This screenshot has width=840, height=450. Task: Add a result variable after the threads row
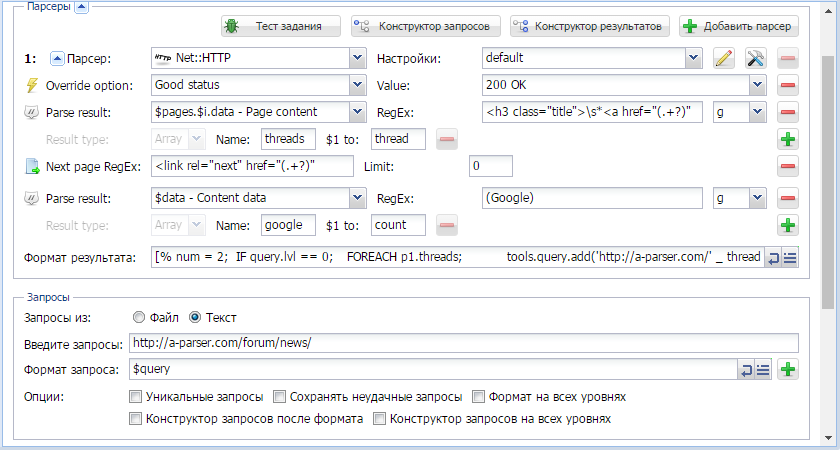[788, 139]
